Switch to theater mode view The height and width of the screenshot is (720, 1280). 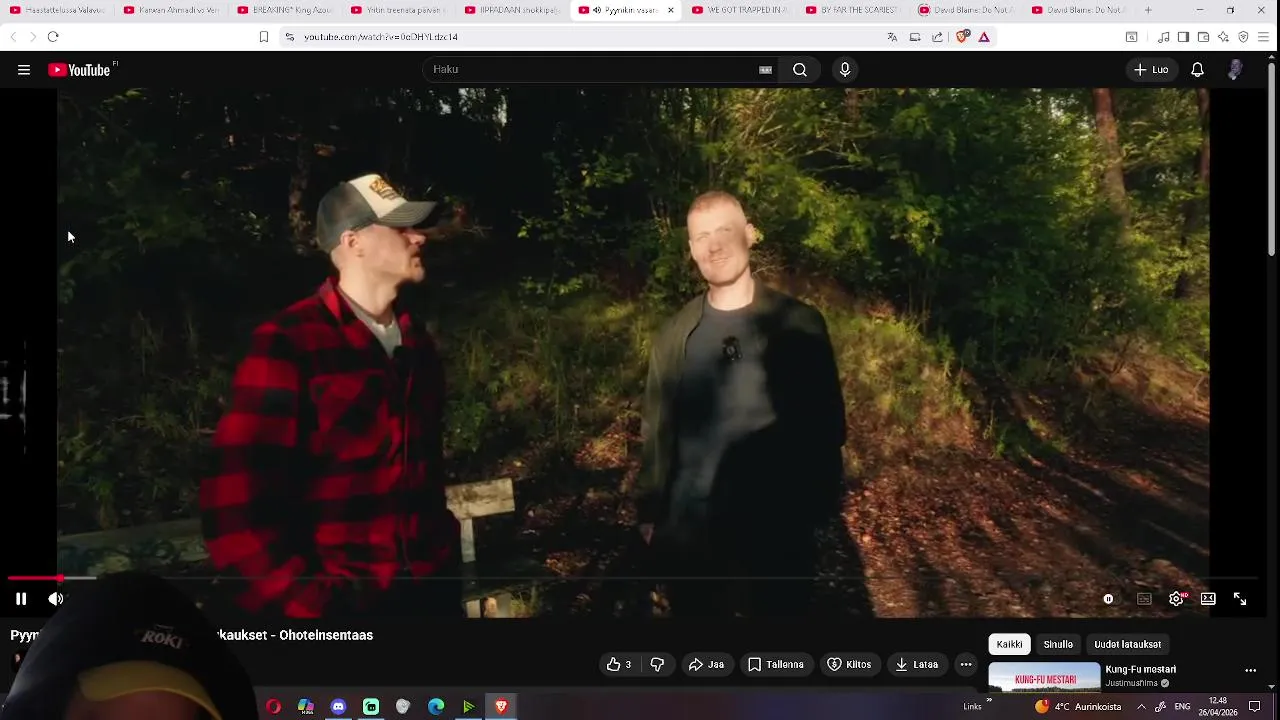tap(1208, 599)
